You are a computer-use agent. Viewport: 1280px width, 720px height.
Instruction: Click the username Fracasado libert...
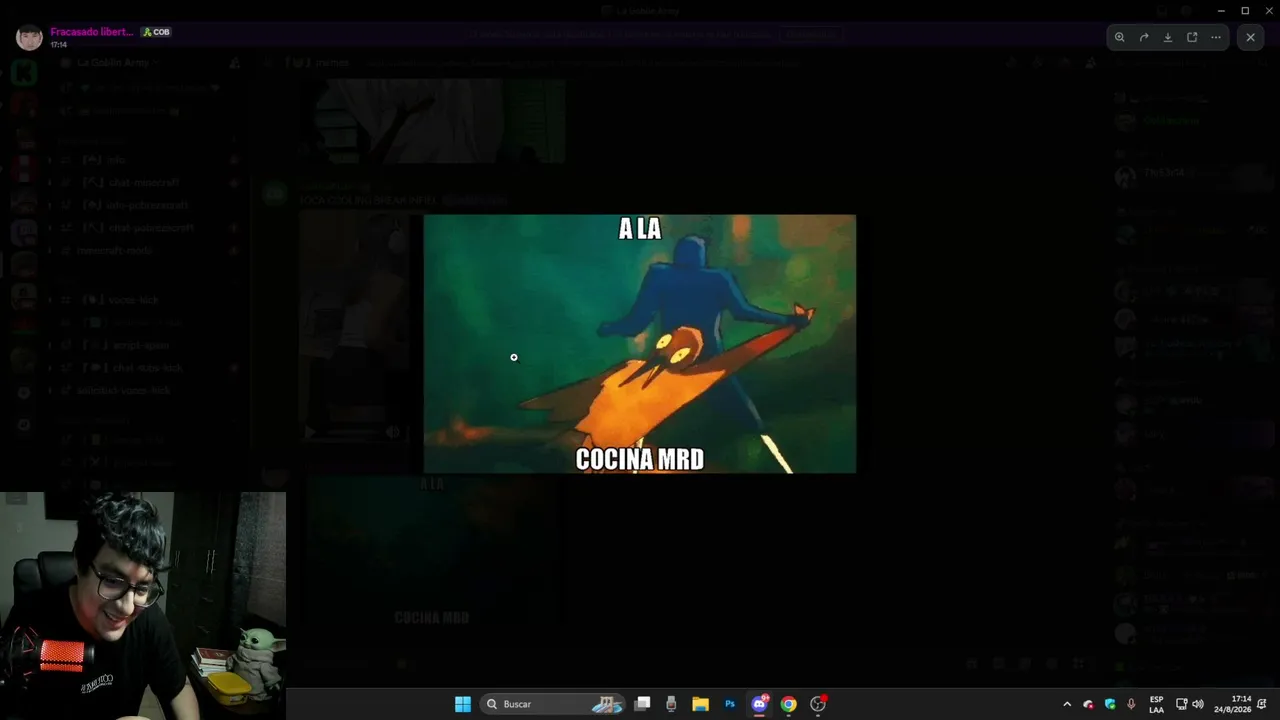[92, 32]
